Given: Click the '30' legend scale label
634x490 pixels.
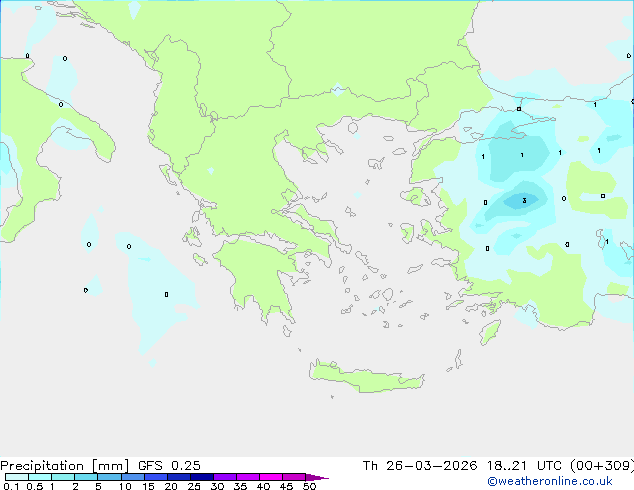Looking at the screenshot, I should [217, 486].
